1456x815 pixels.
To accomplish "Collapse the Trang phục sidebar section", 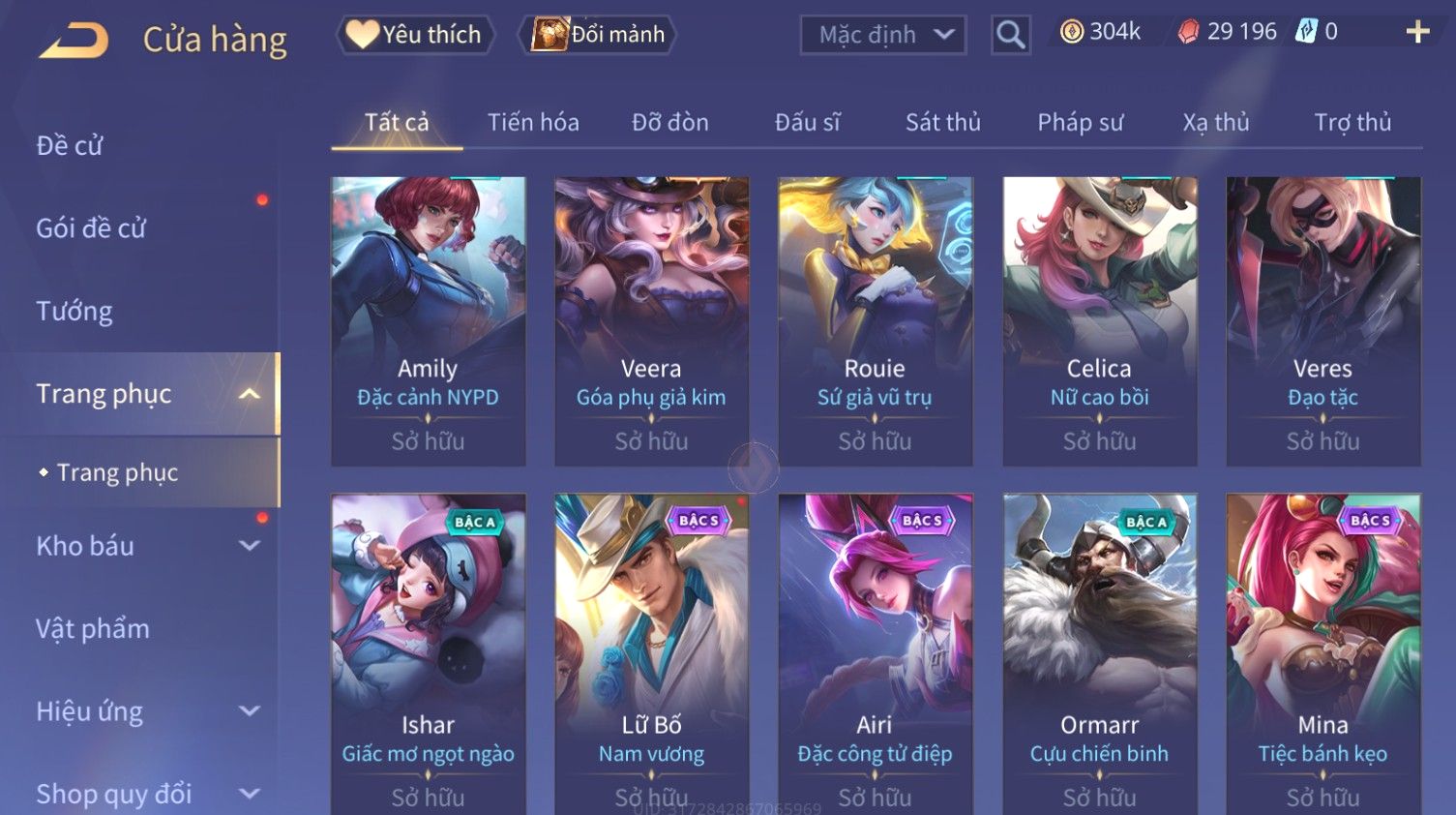I will pyautogui.click(x=249, y=394).
